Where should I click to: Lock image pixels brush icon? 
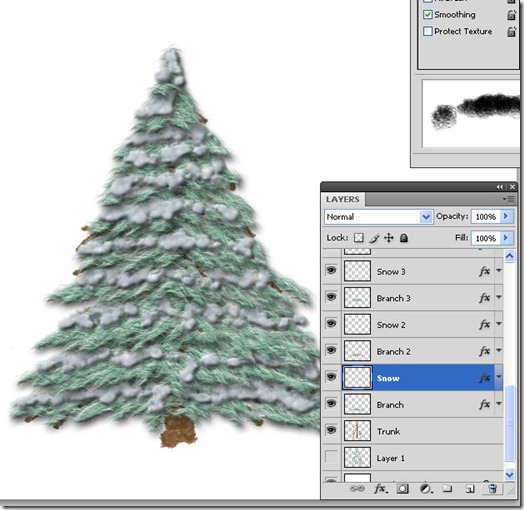(374, 238)
